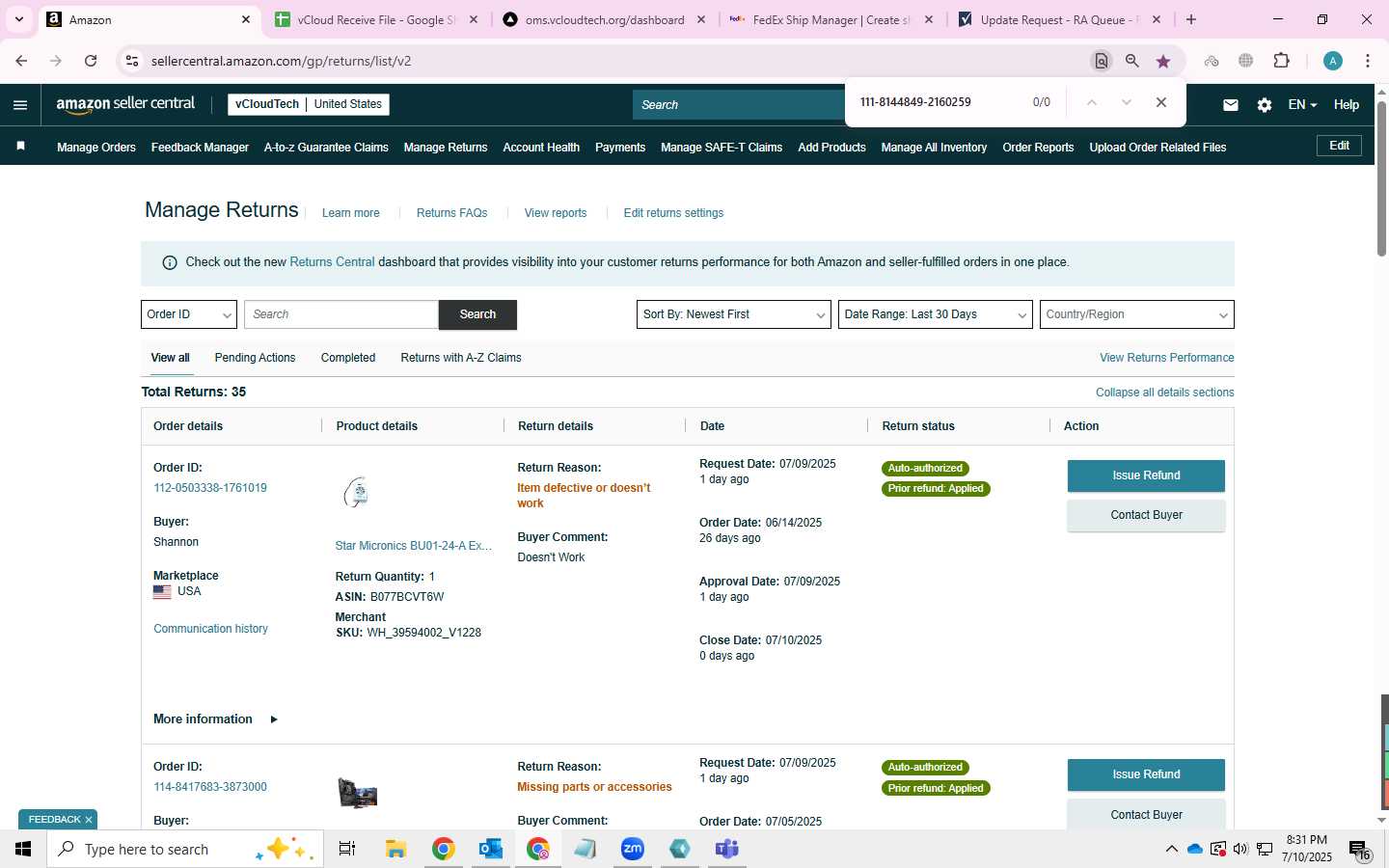Go back to previous page

pyautogui.click(x=21, y=61)
